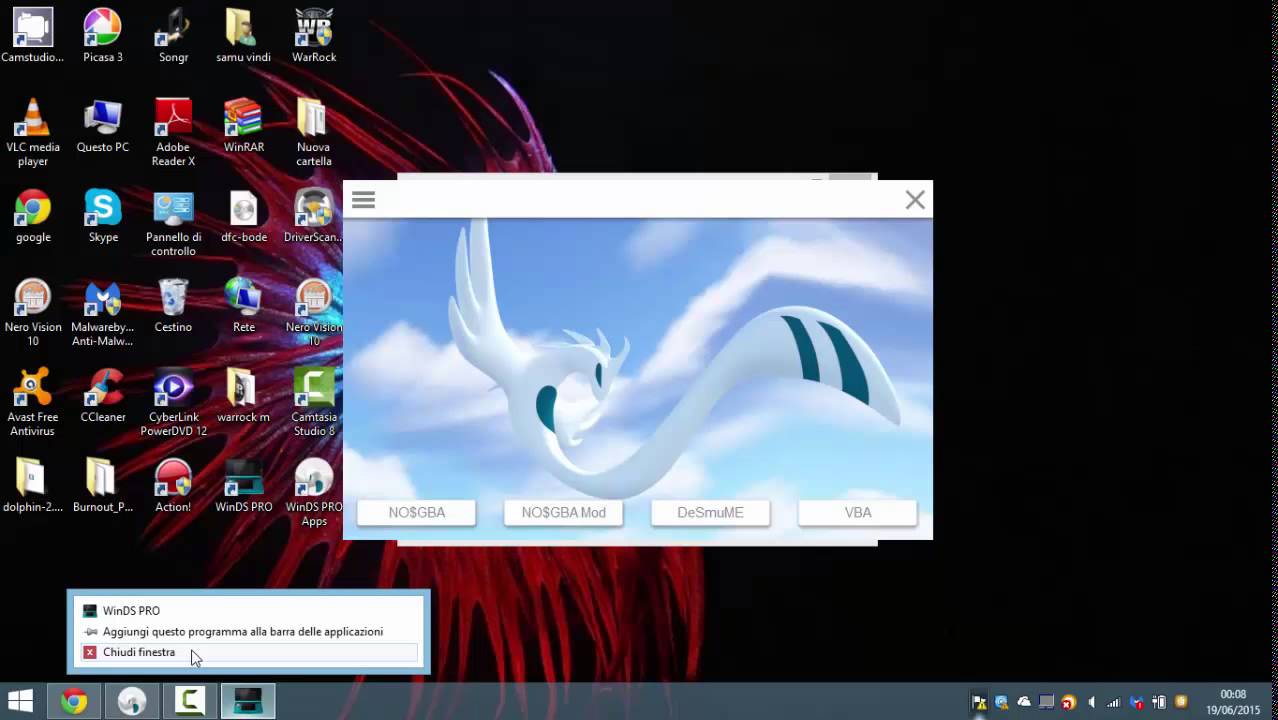The height and width of the screenshot is (720, 1278).
Task: Launch the DeSmuME emulator button
Action: pos(711,513)
